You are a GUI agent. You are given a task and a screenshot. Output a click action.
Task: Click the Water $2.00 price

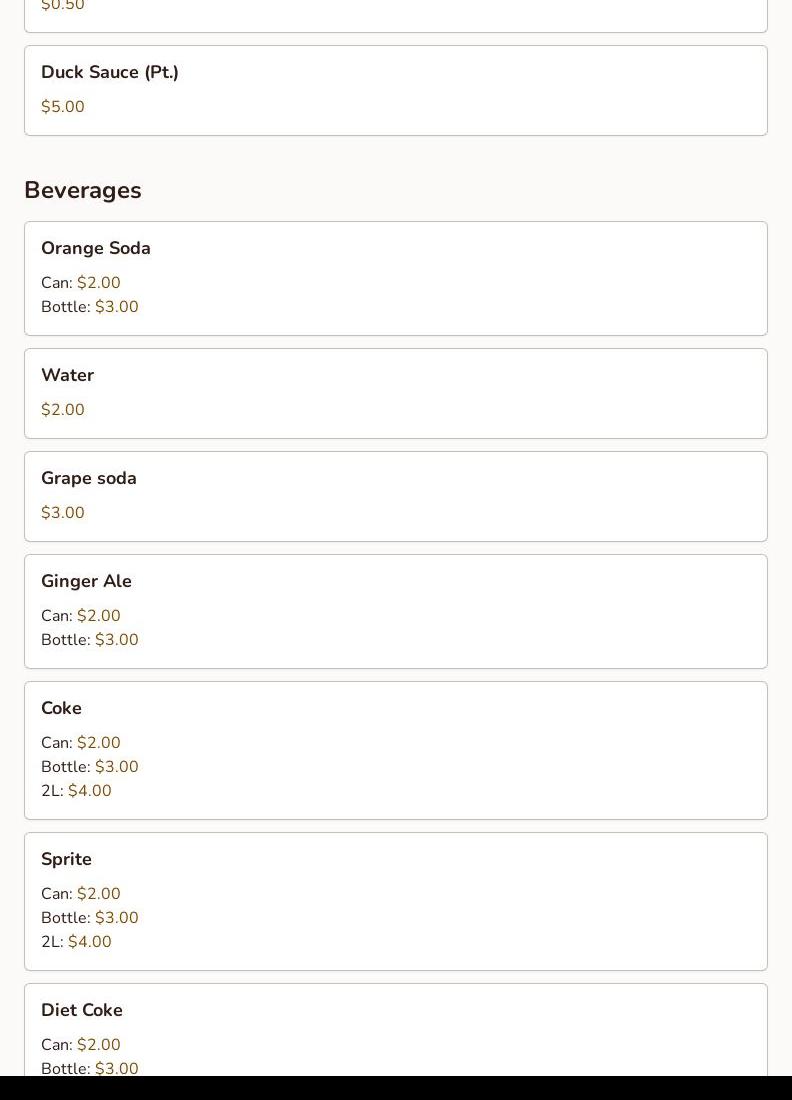63,410
